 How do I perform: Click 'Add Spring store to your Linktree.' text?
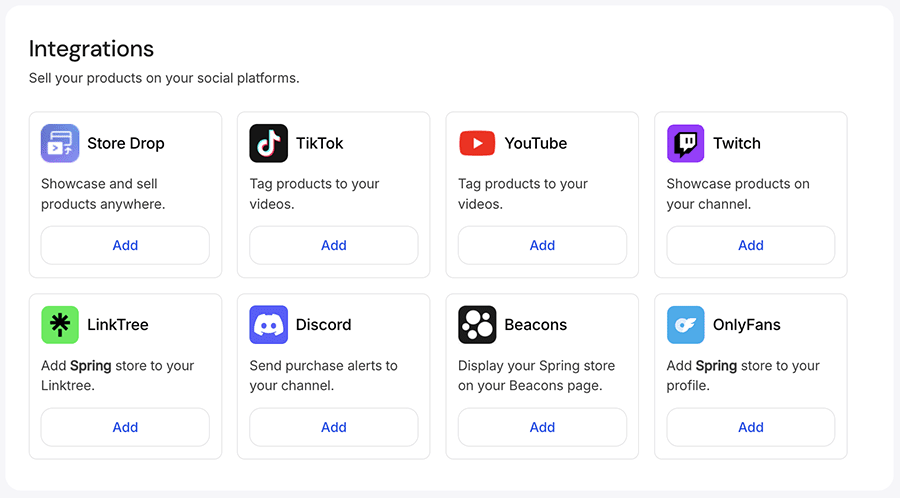[118, 376]
